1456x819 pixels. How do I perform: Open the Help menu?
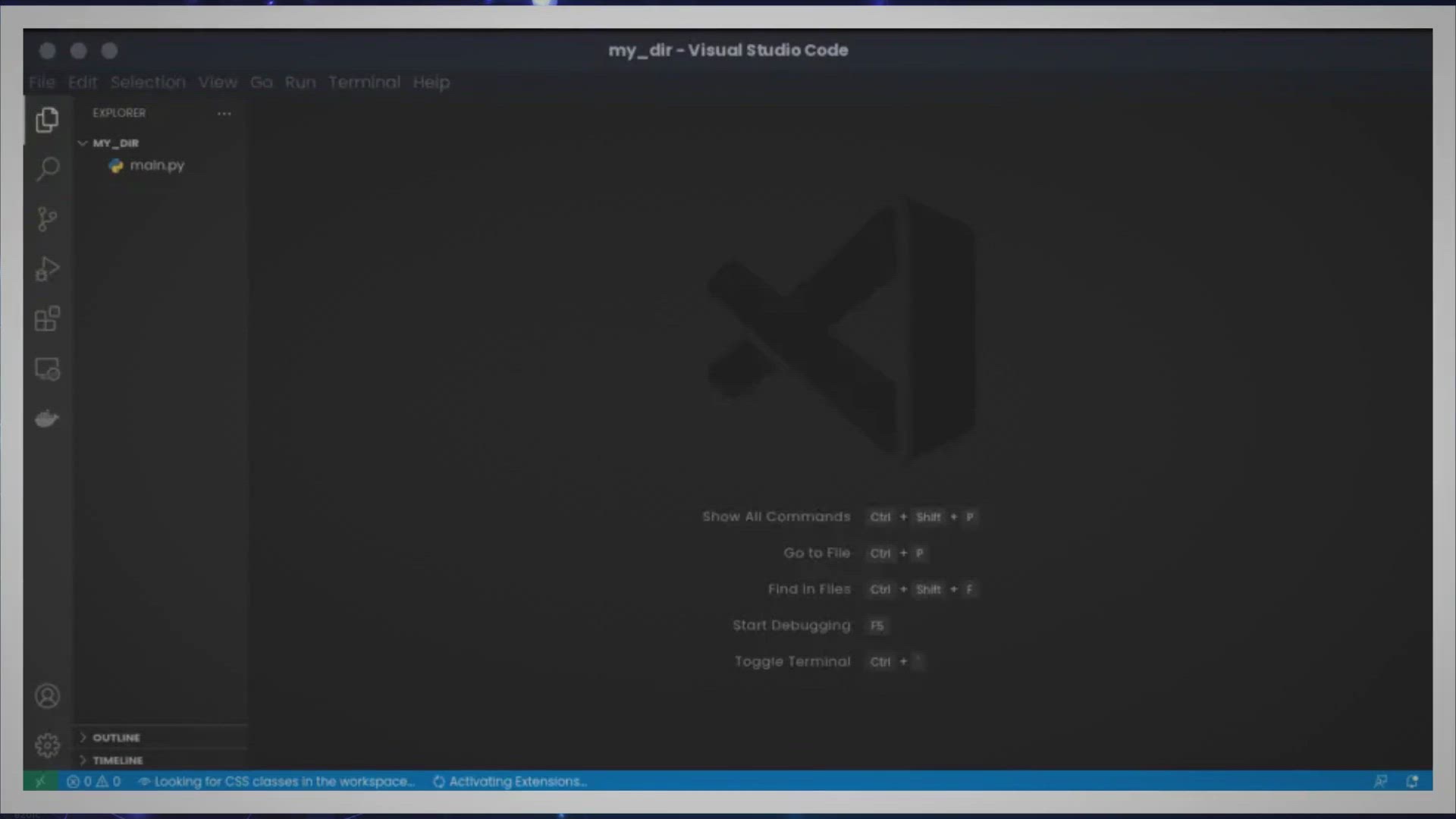coord(431,82)
